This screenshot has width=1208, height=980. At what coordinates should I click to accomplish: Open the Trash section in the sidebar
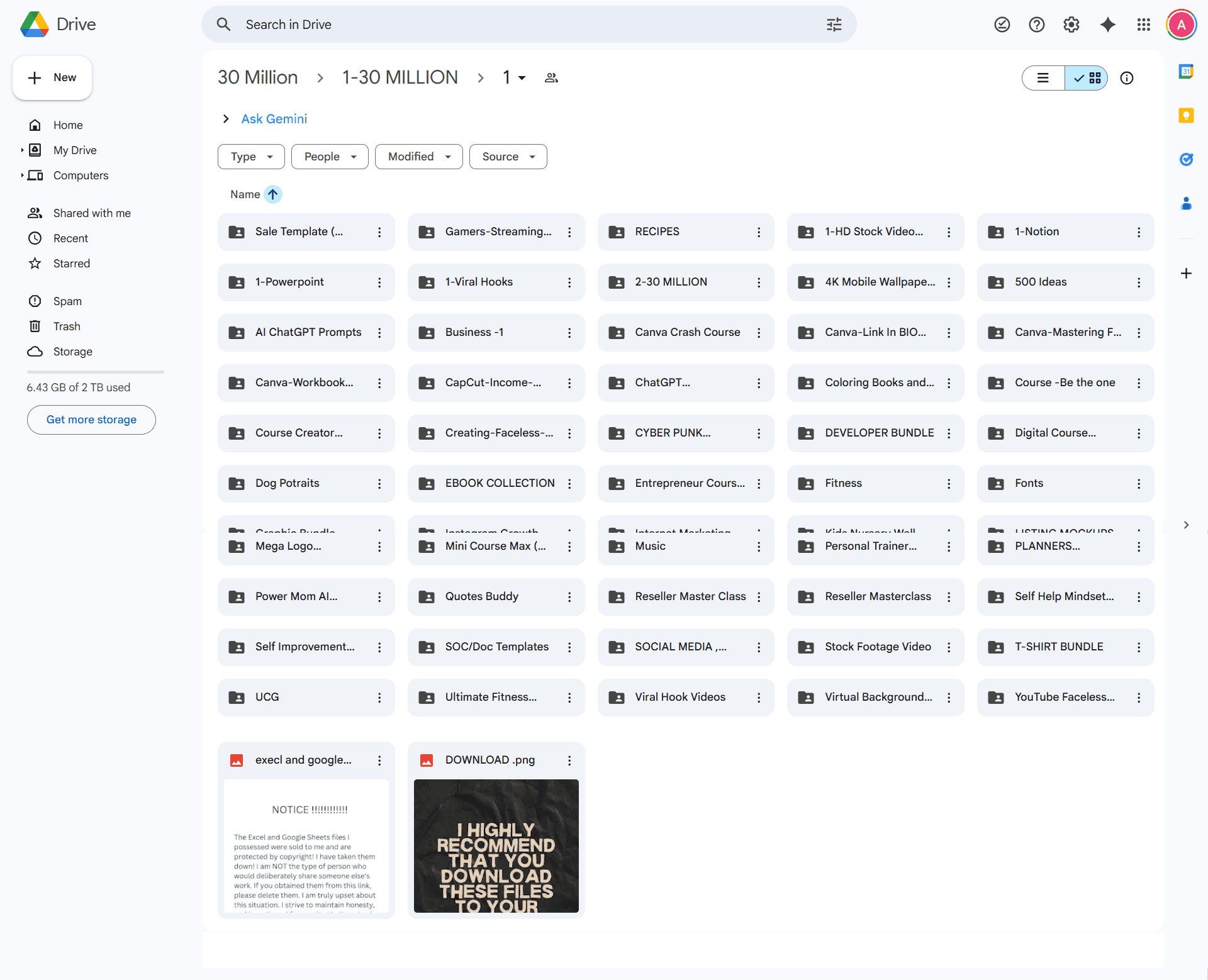[x=67, y=326]
